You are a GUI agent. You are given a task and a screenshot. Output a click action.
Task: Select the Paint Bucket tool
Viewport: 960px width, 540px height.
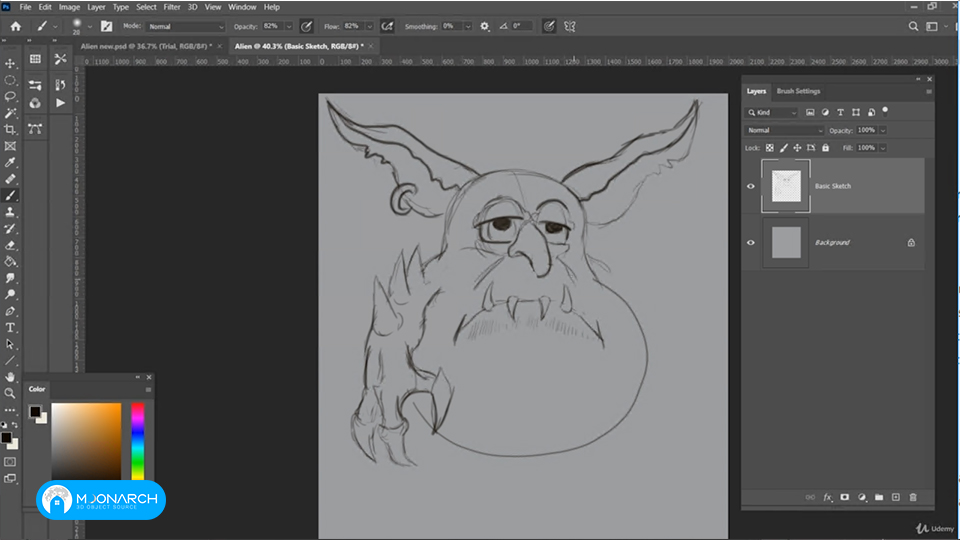tap(10, 261)
